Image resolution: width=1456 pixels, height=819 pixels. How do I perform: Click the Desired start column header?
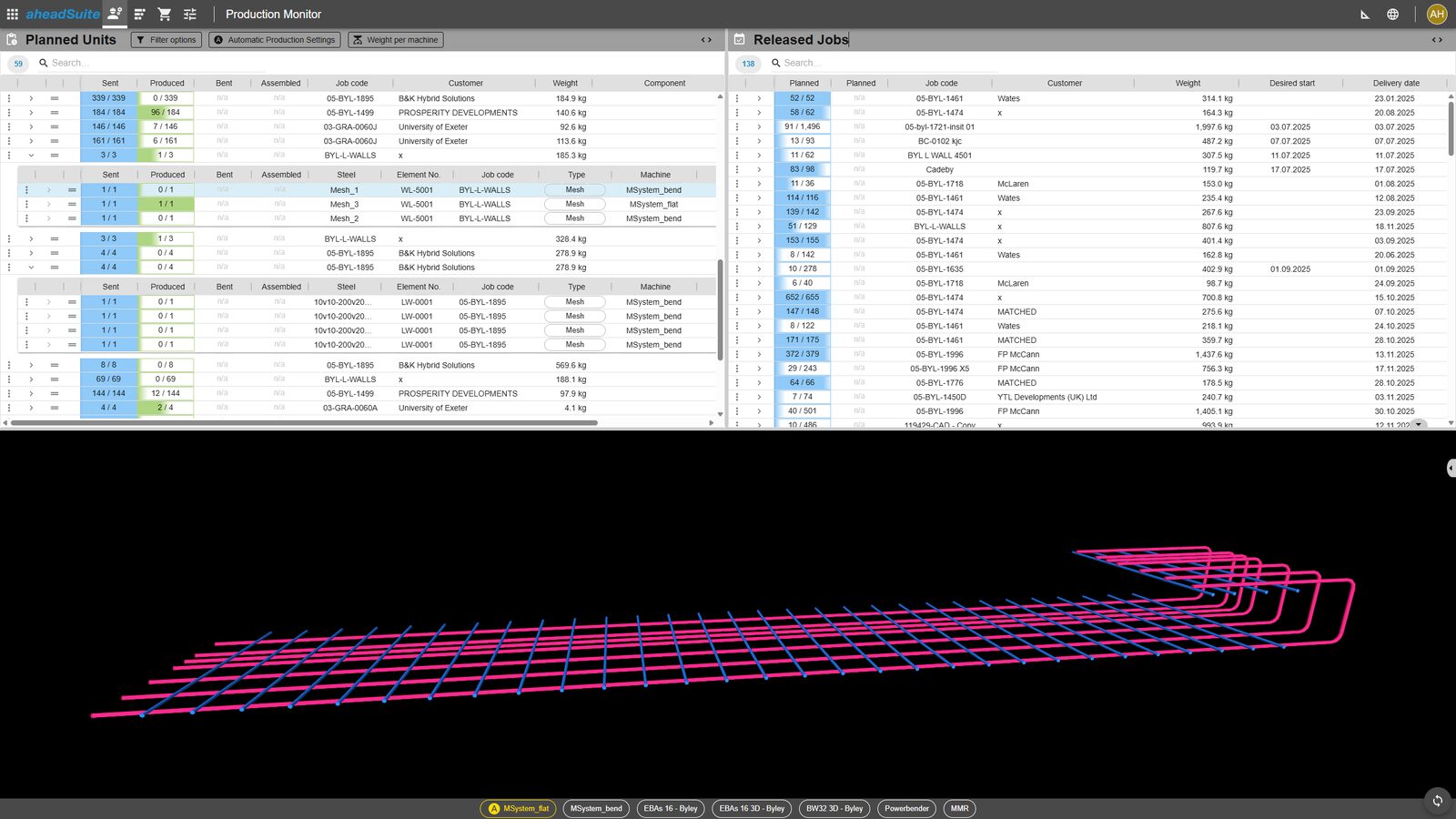point(1291,83)
